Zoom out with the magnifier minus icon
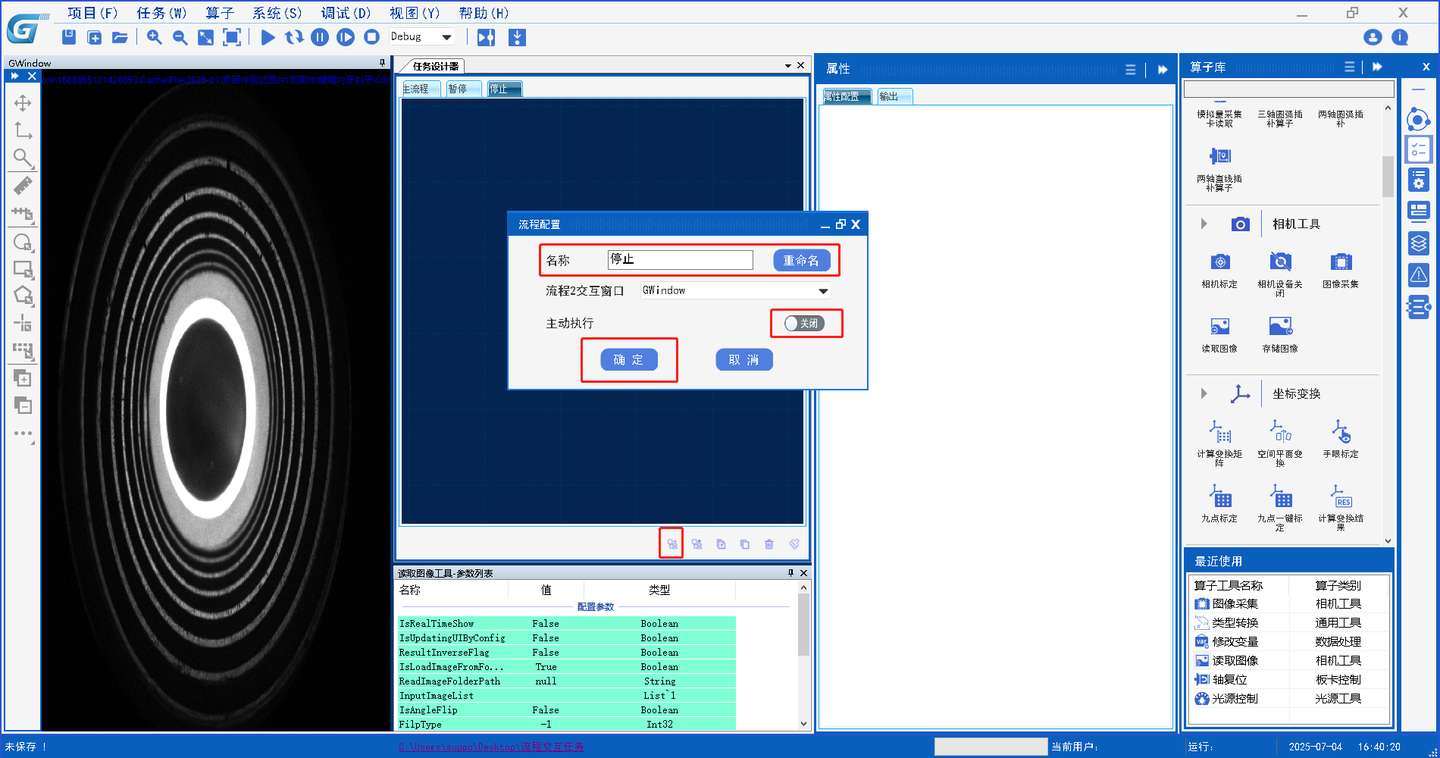Screen dimensions: 1440x758 (x=180, y=37)
